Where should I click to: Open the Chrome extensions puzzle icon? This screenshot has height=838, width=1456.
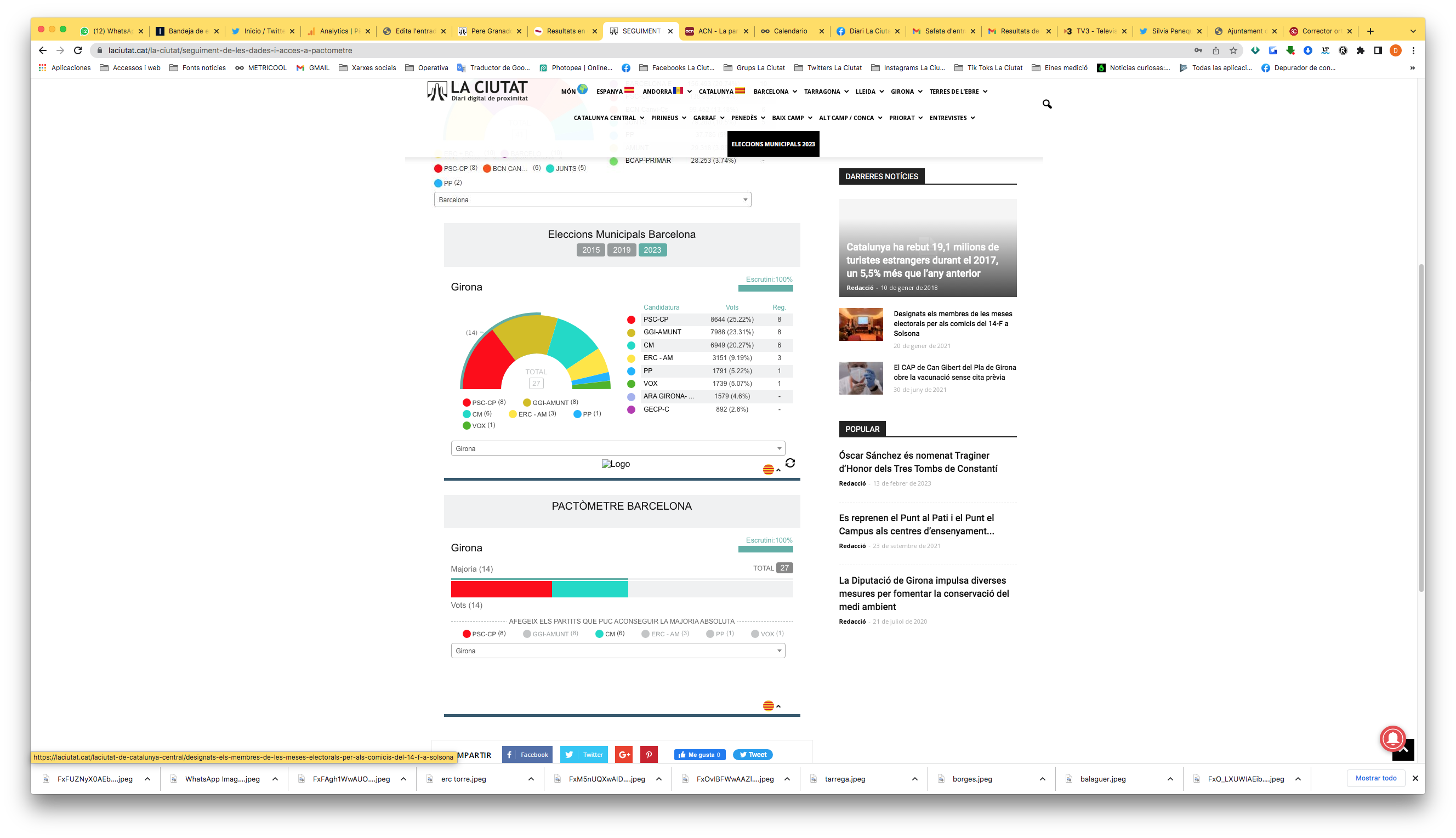[1361, 50]
